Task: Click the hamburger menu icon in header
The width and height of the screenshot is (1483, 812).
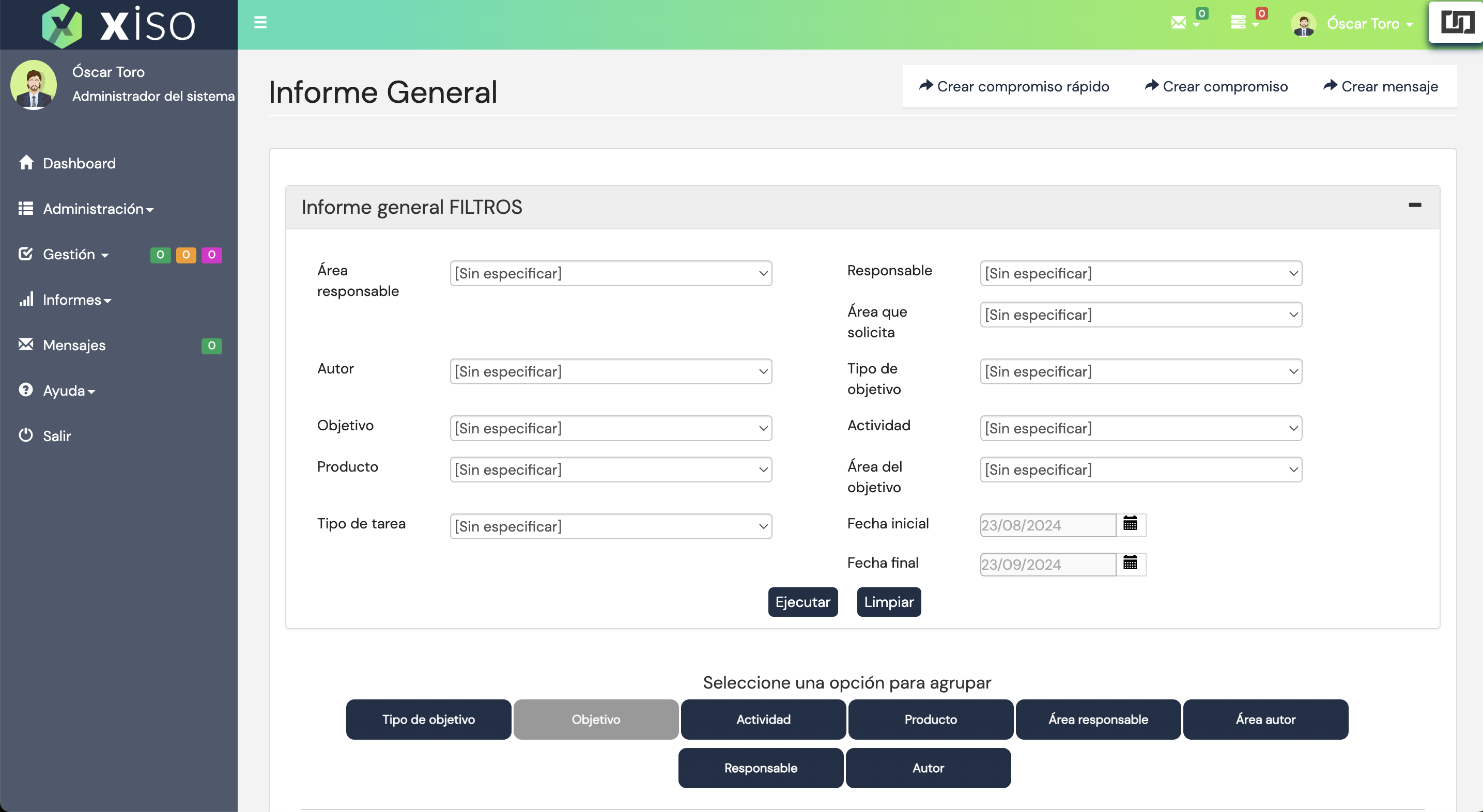Action: point(260,22)
